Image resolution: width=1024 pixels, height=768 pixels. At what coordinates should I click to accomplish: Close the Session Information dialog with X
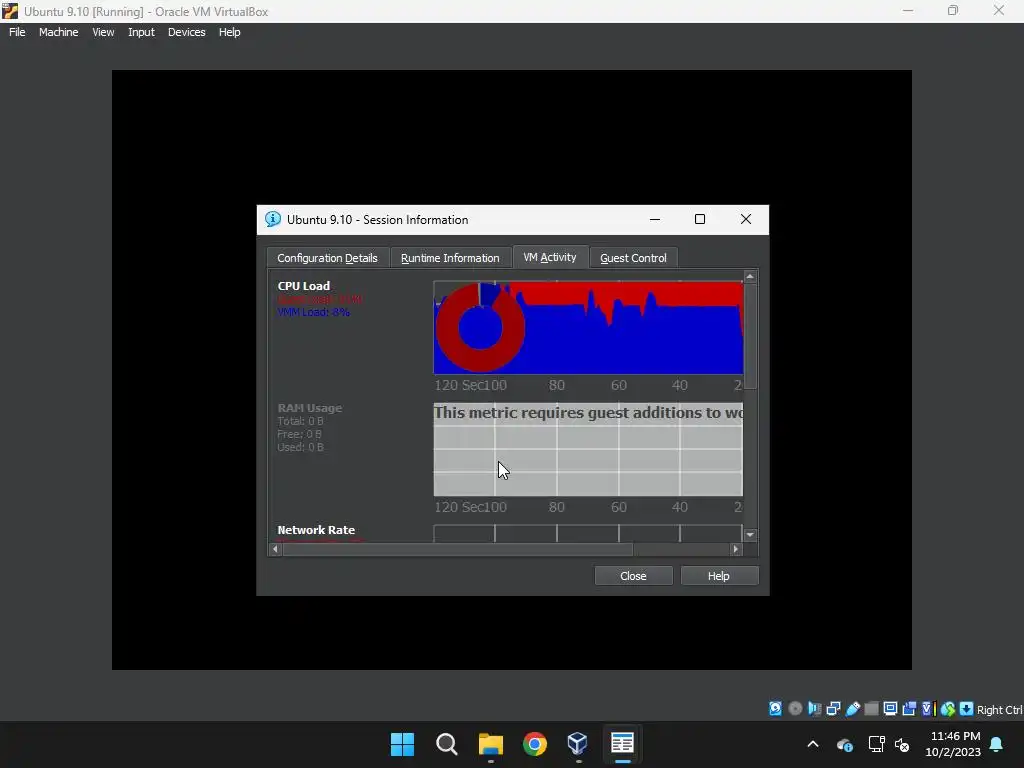tap(746, 219)
